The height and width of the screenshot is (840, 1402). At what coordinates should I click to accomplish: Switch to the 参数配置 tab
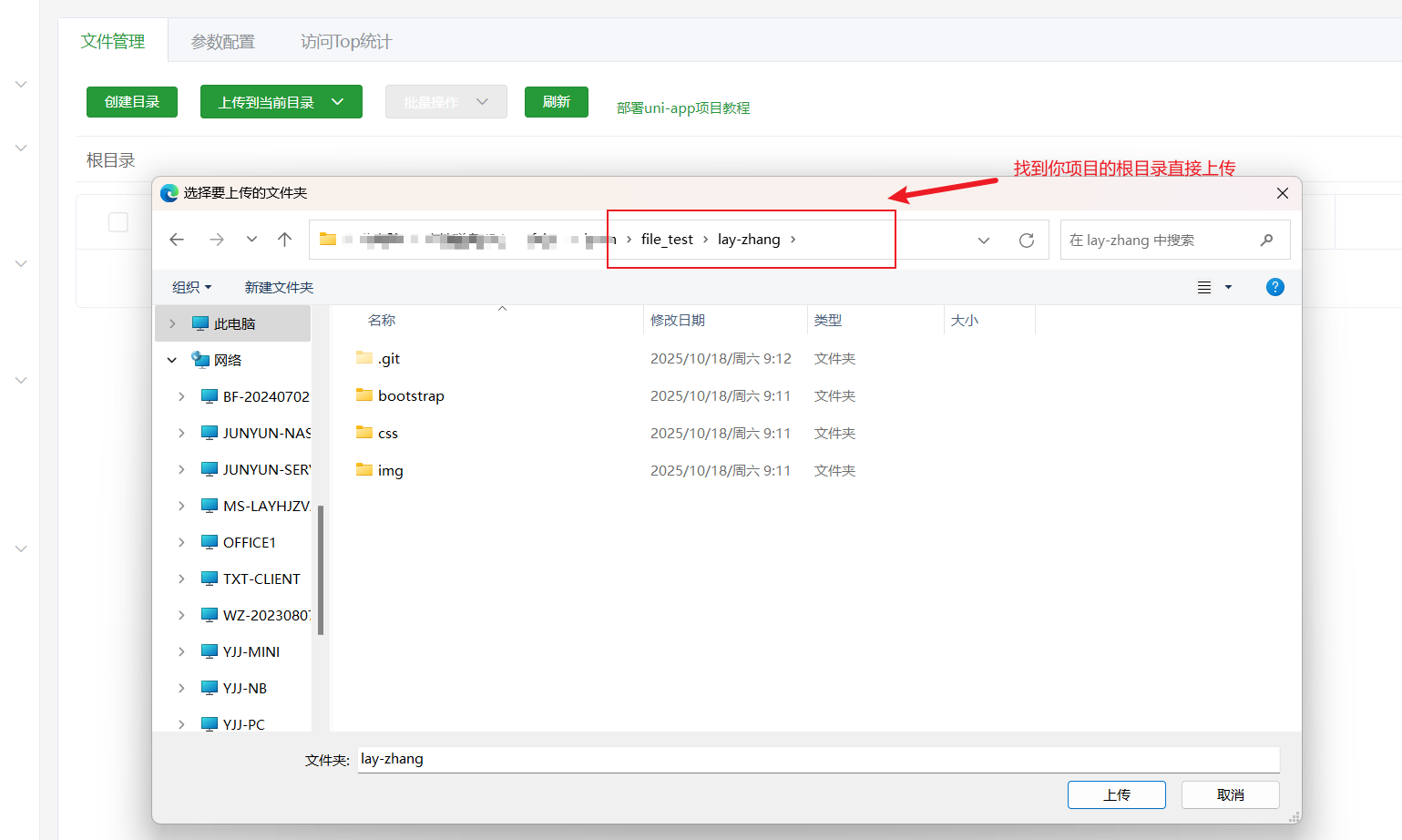(222, 40)
